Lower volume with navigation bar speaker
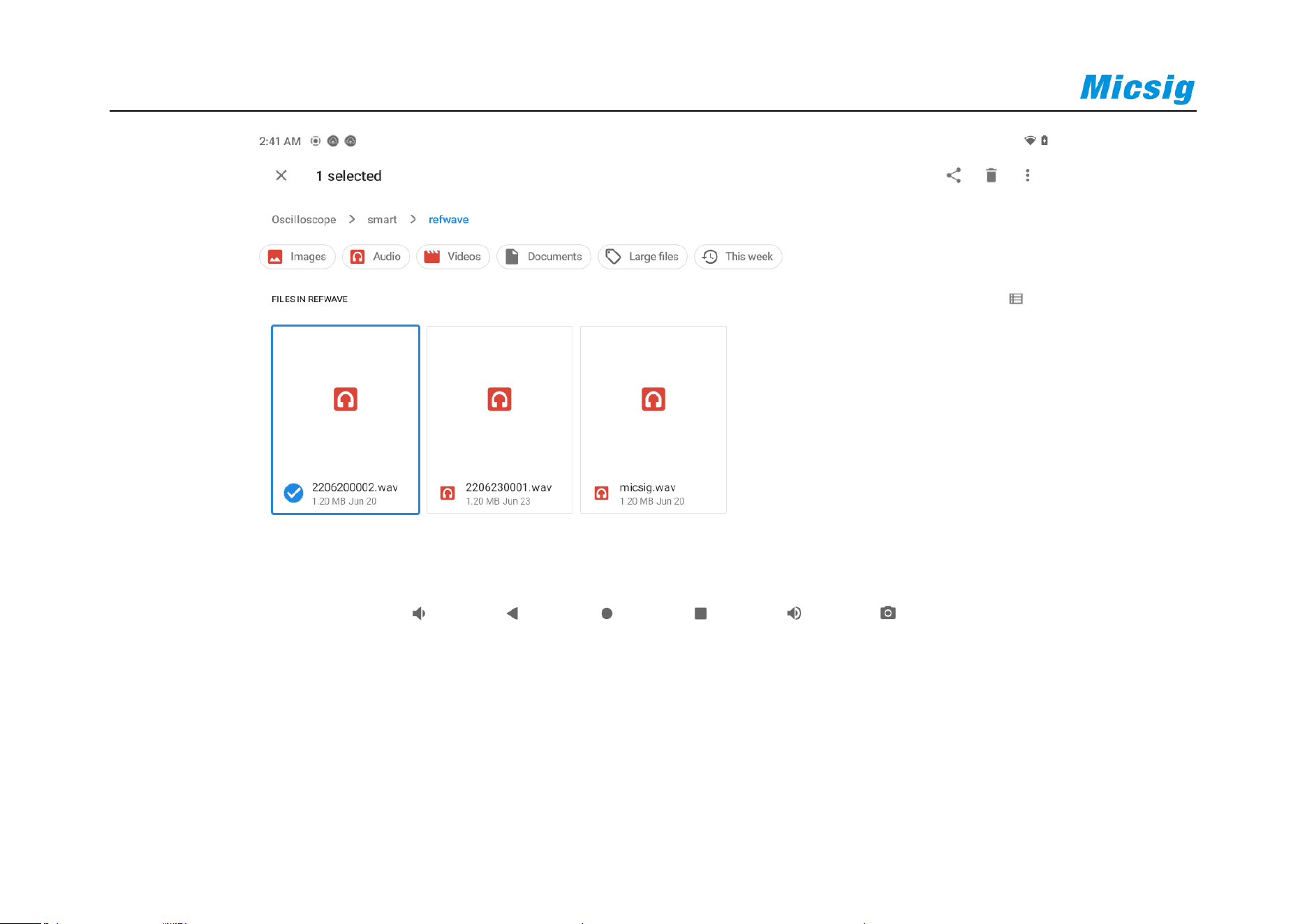The image size is (1307, 924). [419, 613]
